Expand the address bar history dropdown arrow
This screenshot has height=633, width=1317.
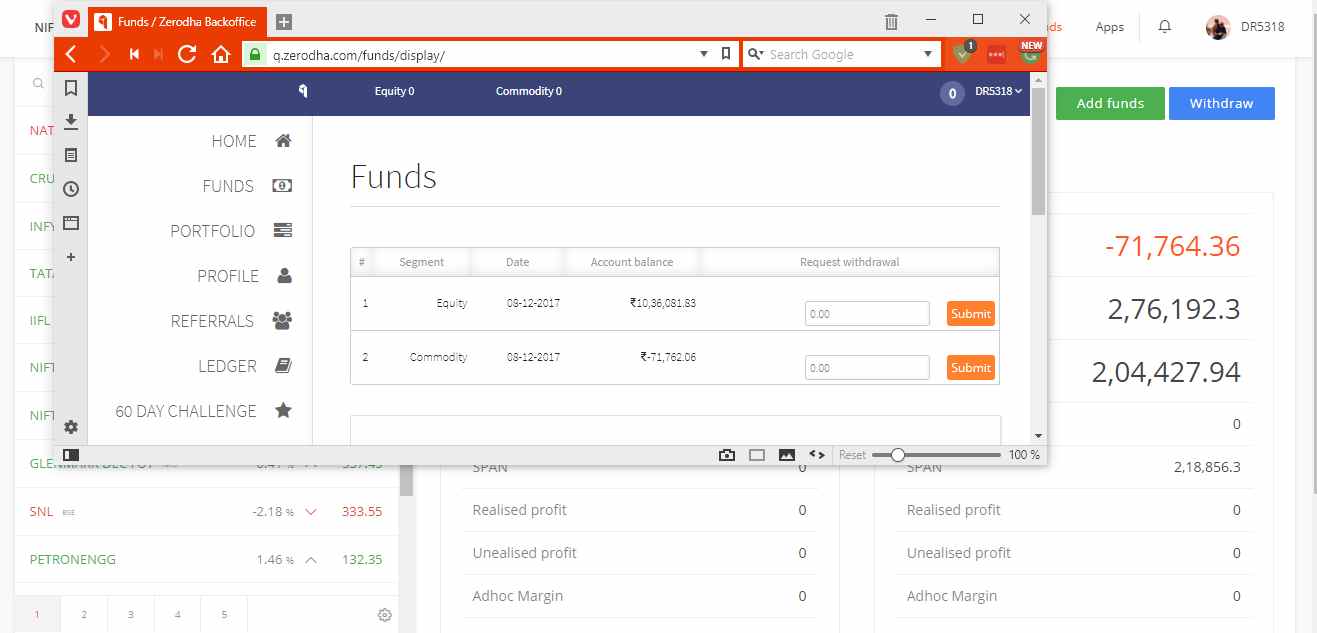click(x=705, y=54)
